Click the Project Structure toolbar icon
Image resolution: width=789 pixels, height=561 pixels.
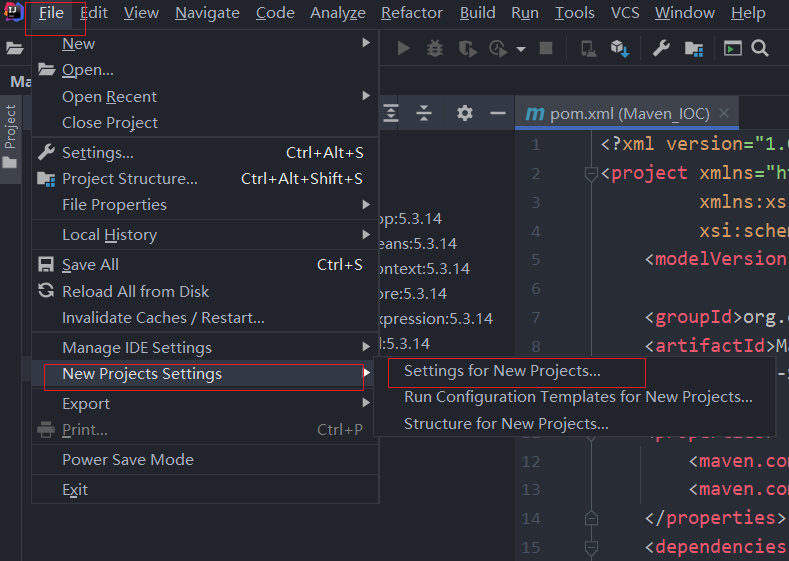tap(694, 49)
